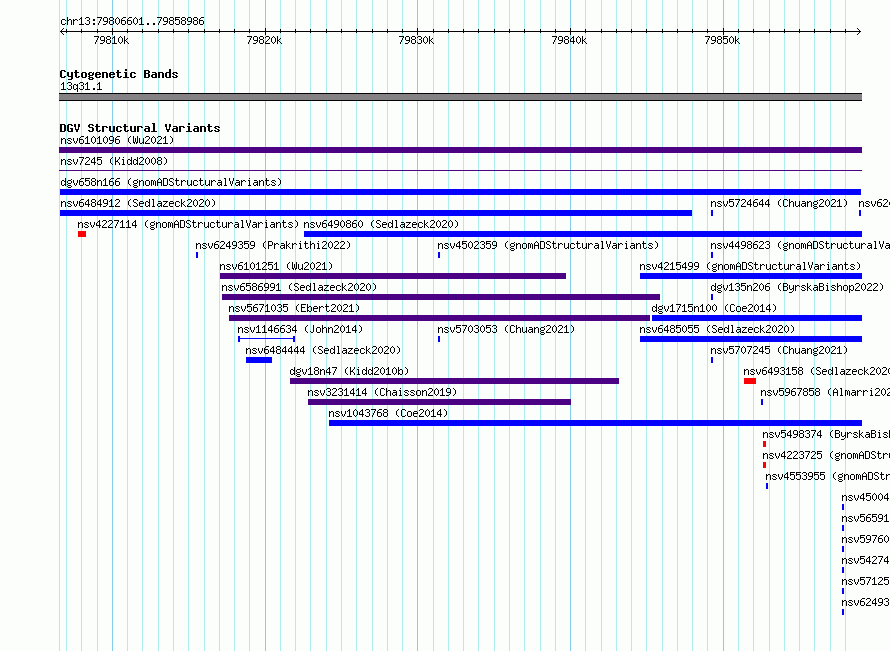The image size is (890, 651).
Task: Open nsv6485055 (Sedlazeck2020) label
Action: [717, 329]
